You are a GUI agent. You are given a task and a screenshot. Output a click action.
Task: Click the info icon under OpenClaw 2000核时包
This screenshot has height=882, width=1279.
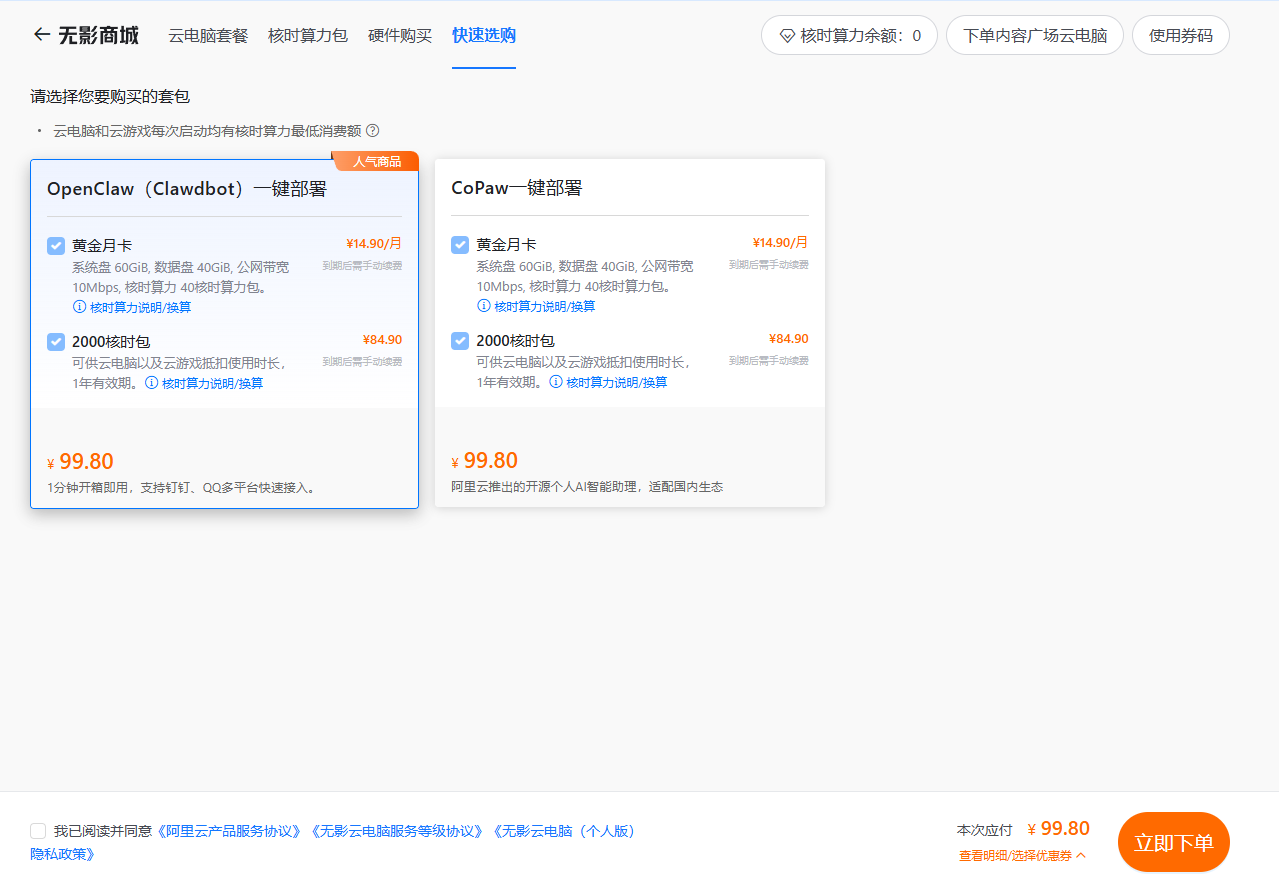point(152,383)
